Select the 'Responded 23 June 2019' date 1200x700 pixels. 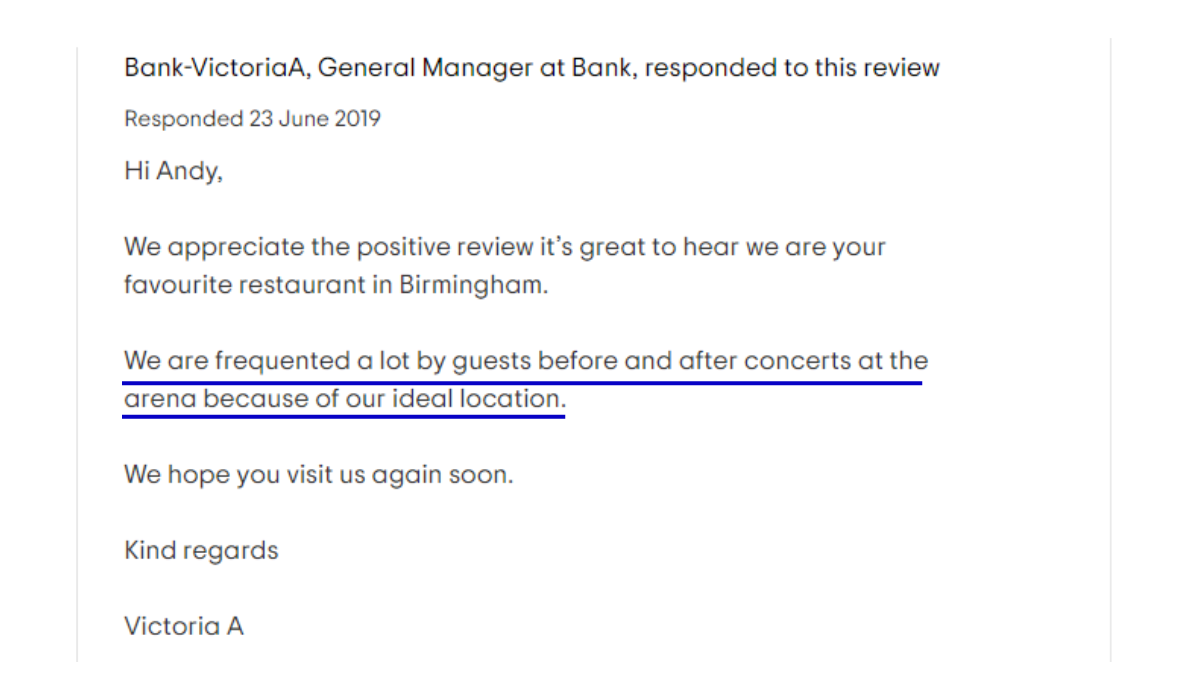coord(252,119)
